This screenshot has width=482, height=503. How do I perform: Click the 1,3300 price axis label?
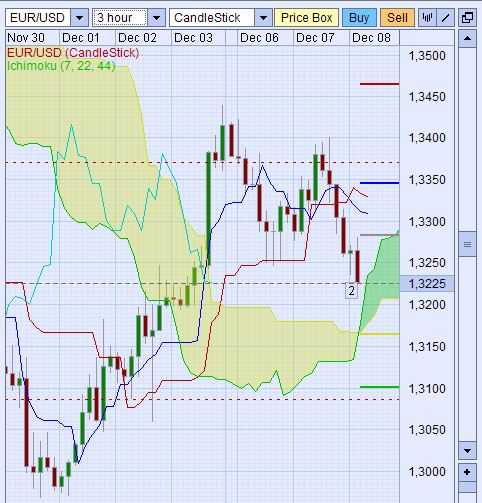tap(427, 222)
